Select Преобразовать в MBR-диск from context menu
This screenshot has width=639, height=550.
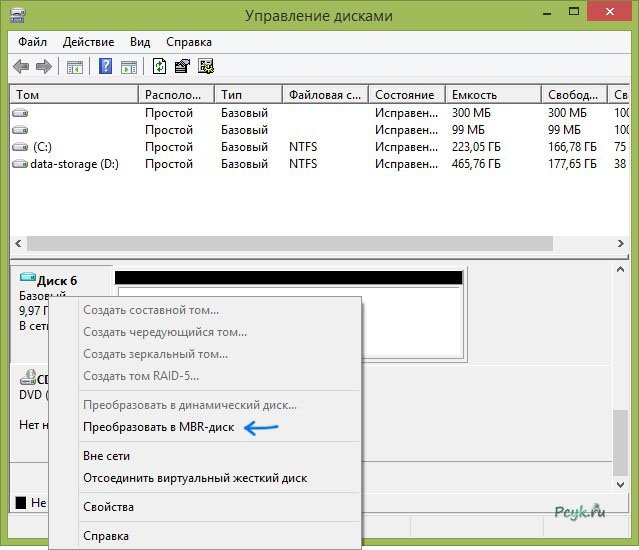click(158, 427)
